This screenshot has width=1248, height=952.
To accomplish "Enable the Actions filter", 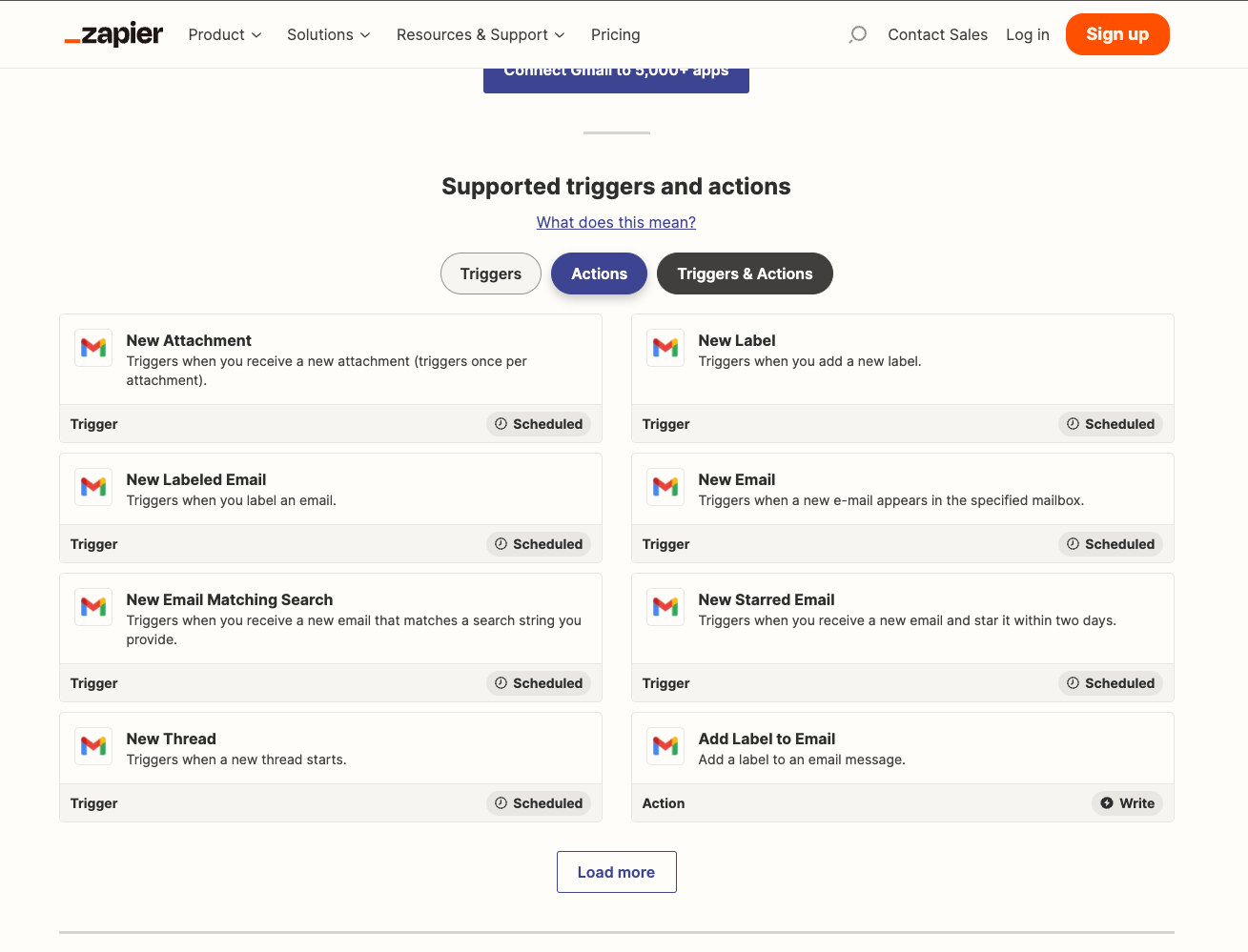I will click(599, 273).
